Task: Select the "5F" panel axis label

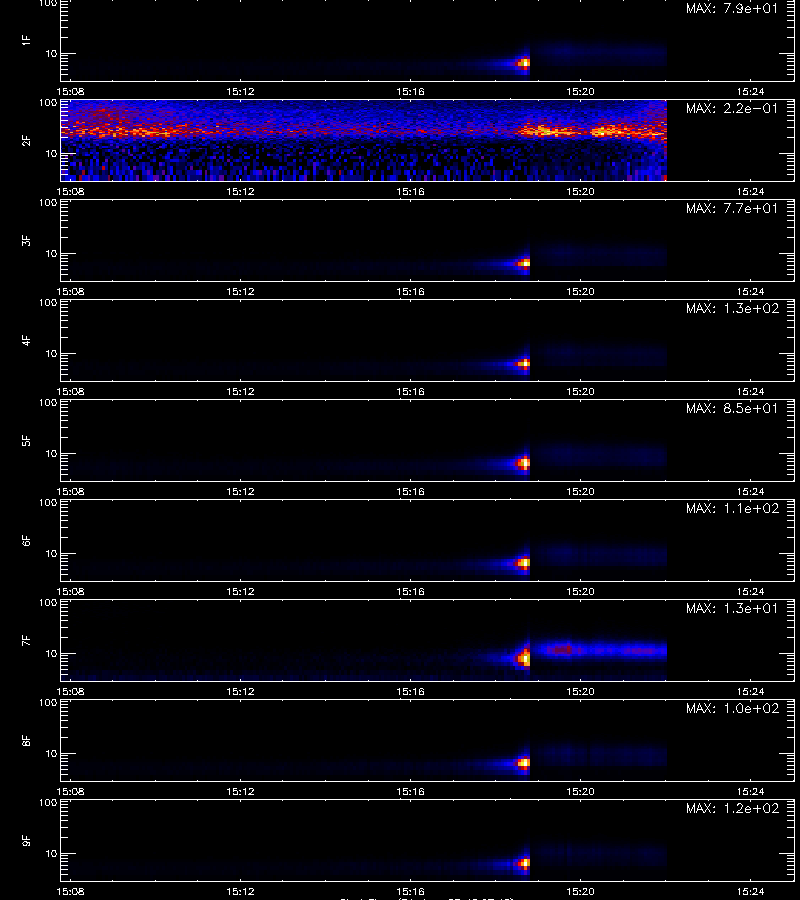Action: 26,441
